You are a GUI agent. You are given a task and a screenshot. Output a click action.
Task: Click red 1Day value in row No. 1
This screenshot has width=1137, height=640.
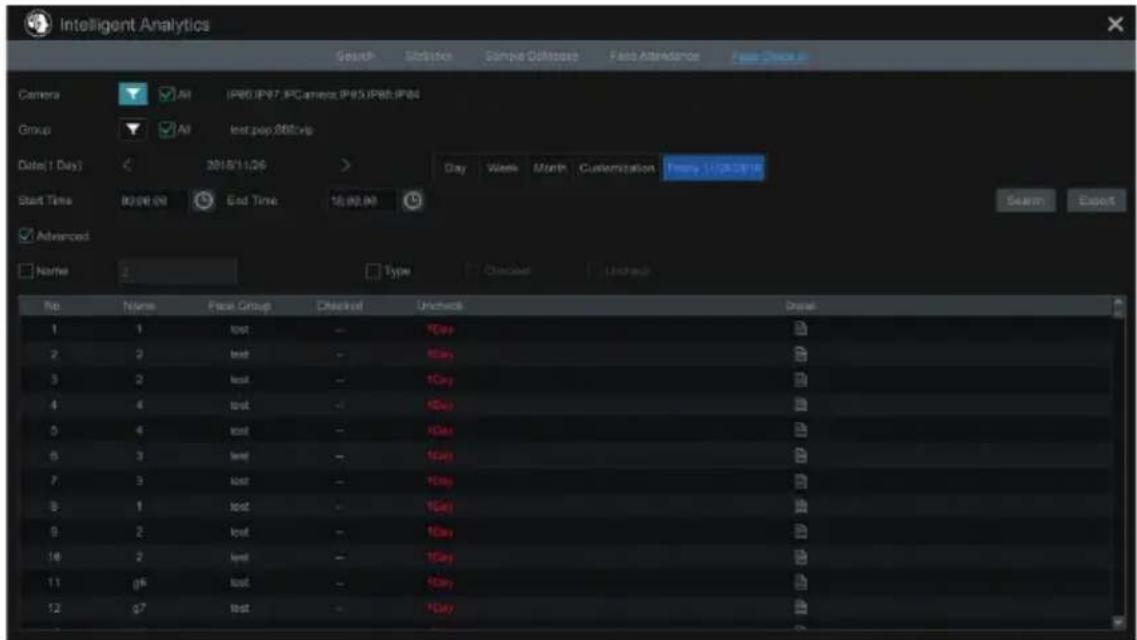pyautogui.click(x=440, y=330)
